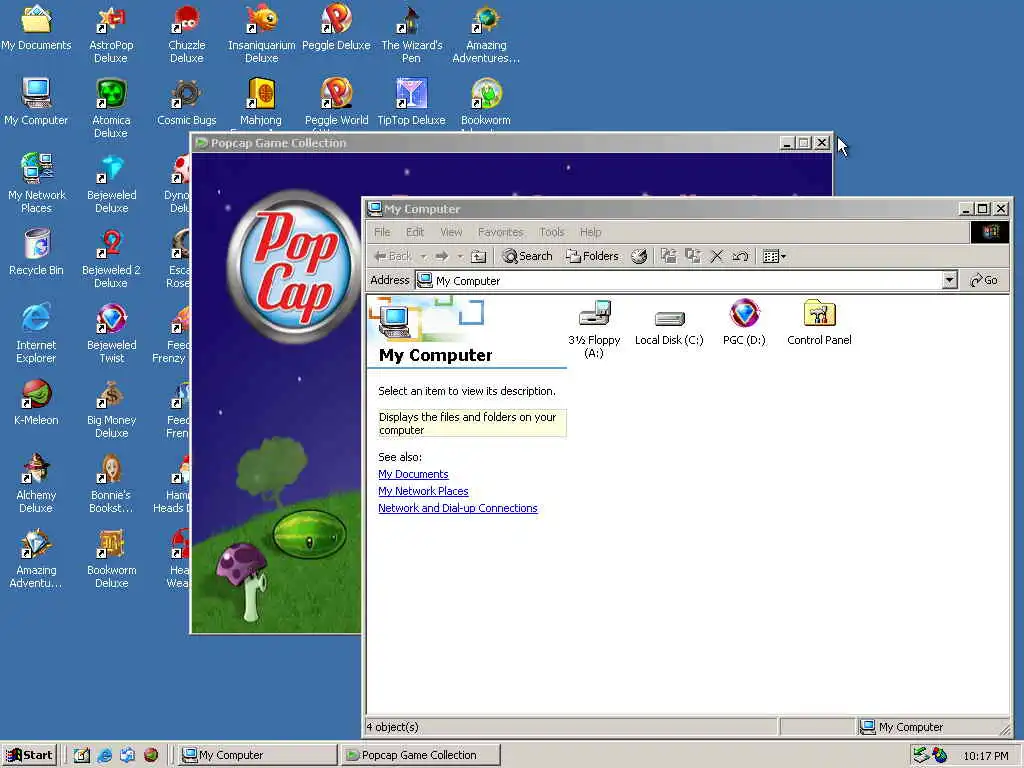Open the Search pane in My Computer
The height and width of the screenshot is (768, 1024).
pos(527,256)
